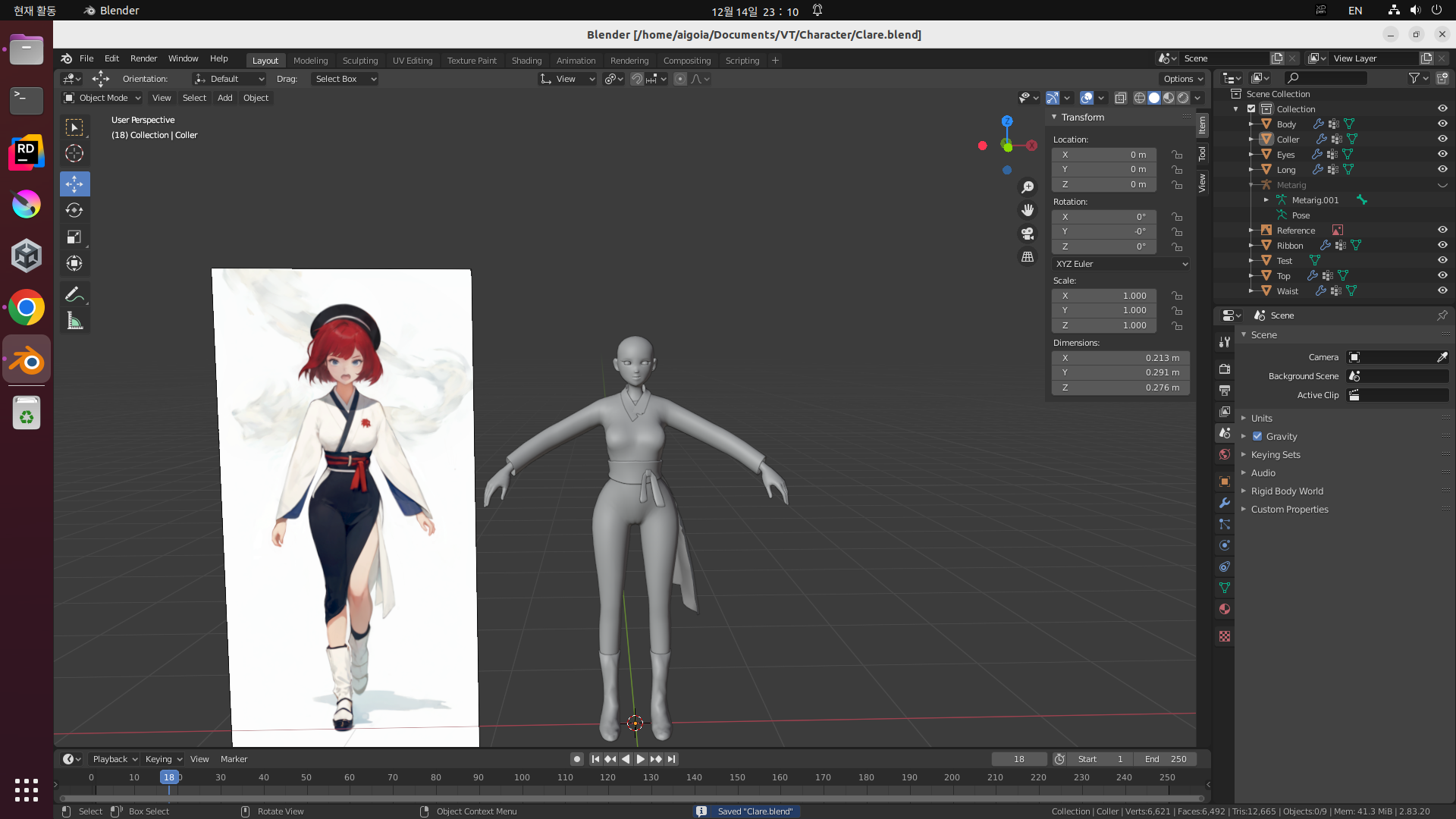Activate the Transform tool
This screenshot has width=1456, height=819.
pyautogui.click(x=74, y=264)
